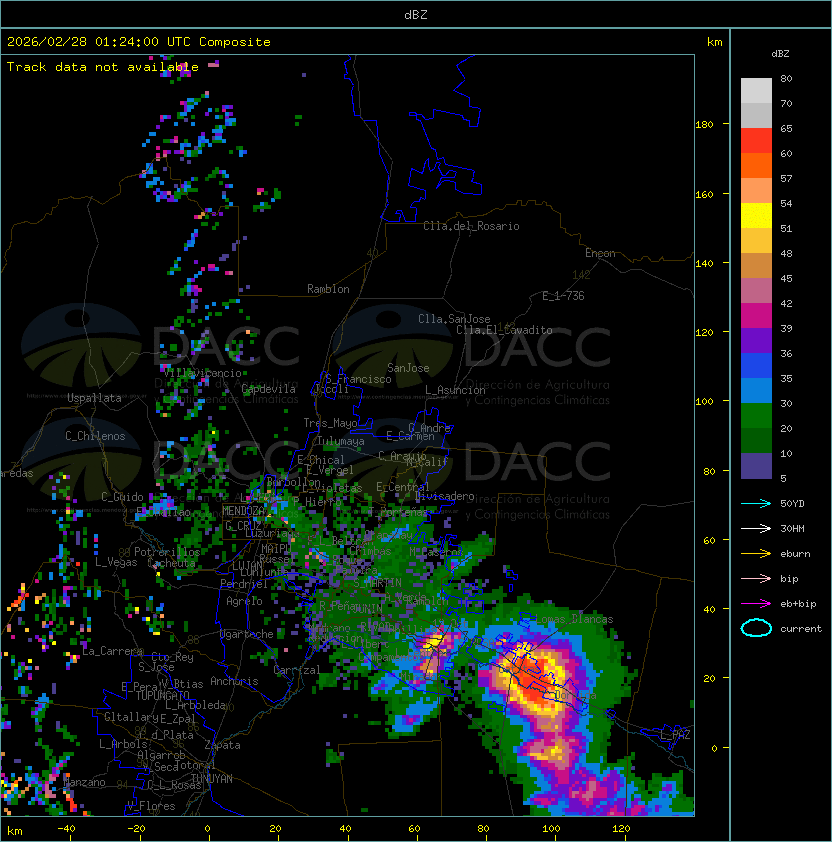832x842 pixels.
Task: Click the 'Uspallata' map label
Action: click(x=94, y=398)
